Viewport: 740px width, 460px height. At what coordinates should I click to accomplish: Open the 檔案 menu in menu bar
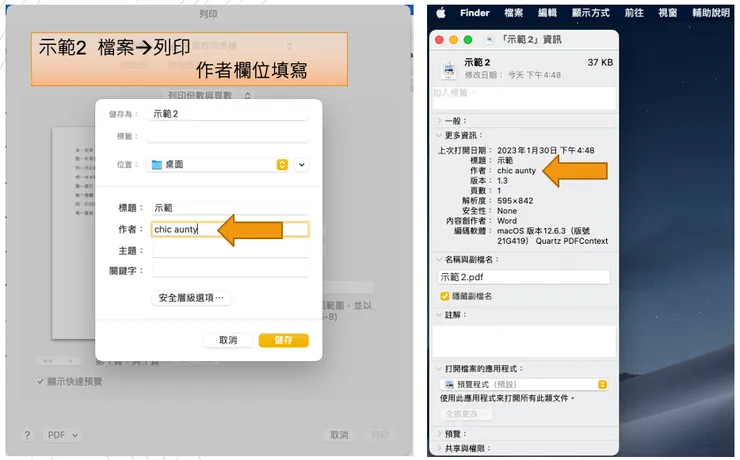[x=513, y=13]
